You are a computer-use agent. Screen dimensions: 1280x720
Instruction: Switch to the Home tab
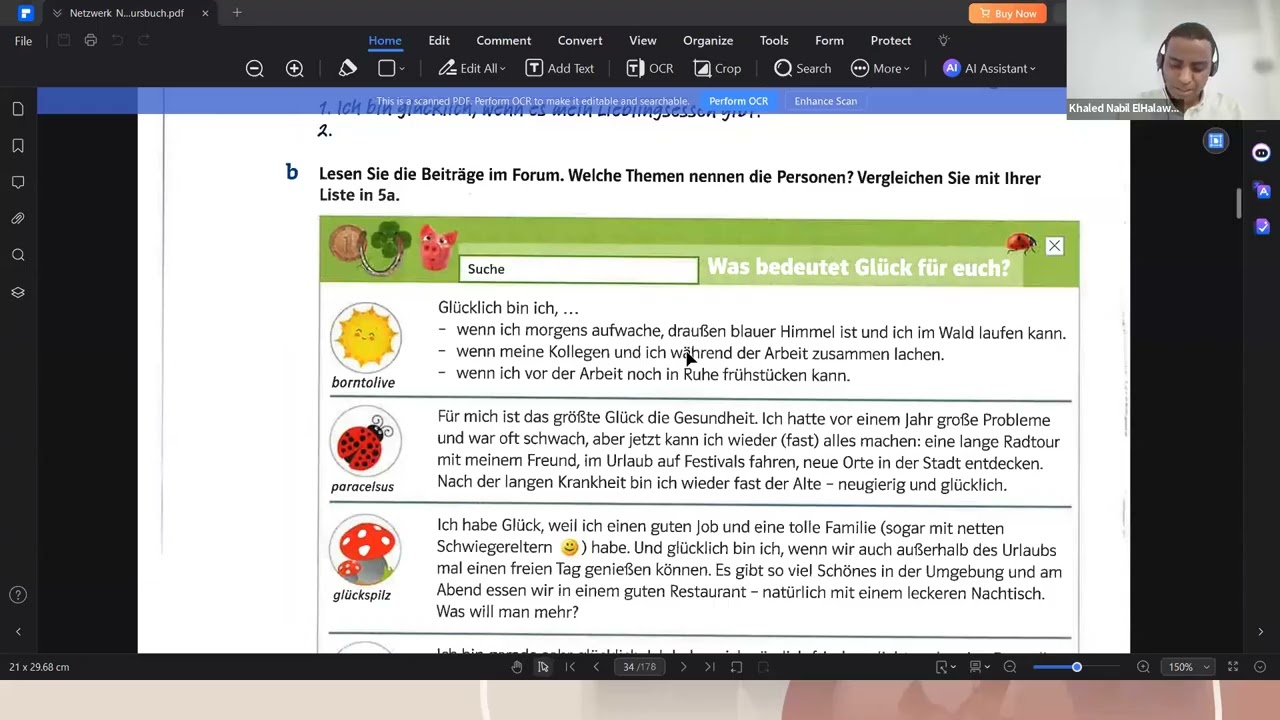[385, 40]
